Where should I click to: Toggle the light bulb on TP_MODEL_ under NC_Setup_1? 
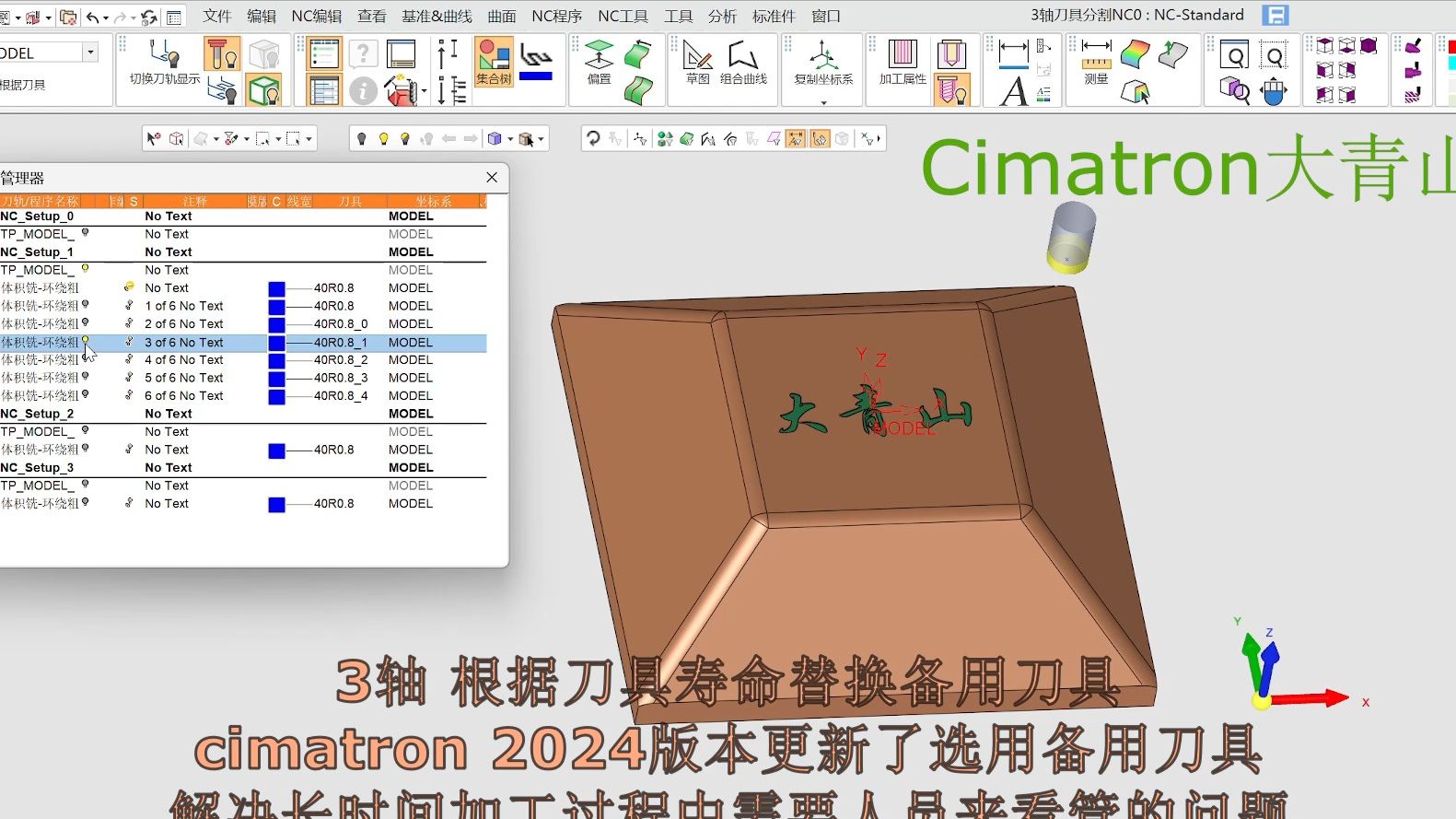click(85, 269)
